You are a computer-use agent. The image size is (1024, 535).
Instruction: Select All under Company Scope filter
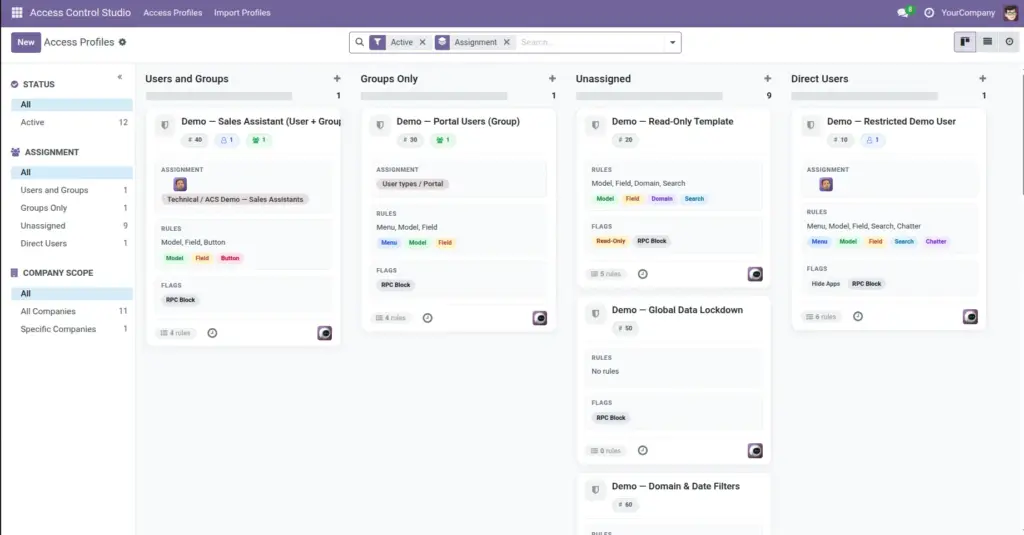[72, 294]
